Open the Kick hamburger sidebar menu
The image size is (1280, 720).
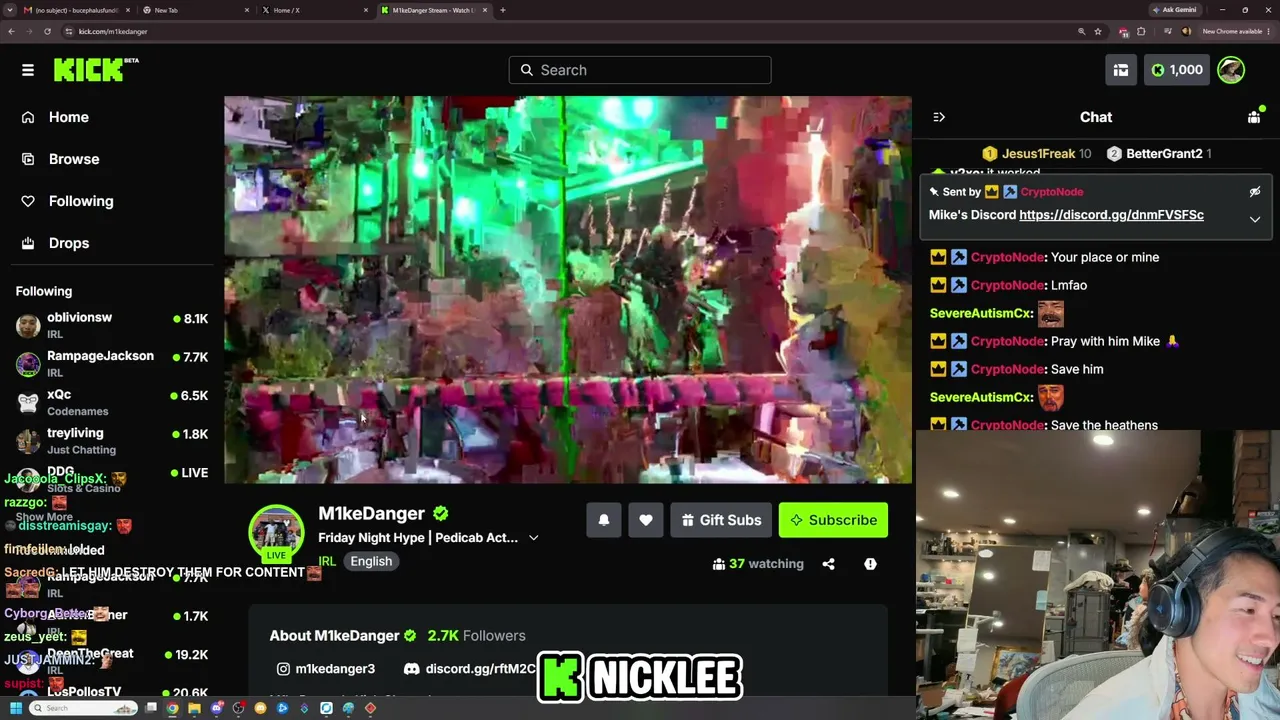coord(28,70)
